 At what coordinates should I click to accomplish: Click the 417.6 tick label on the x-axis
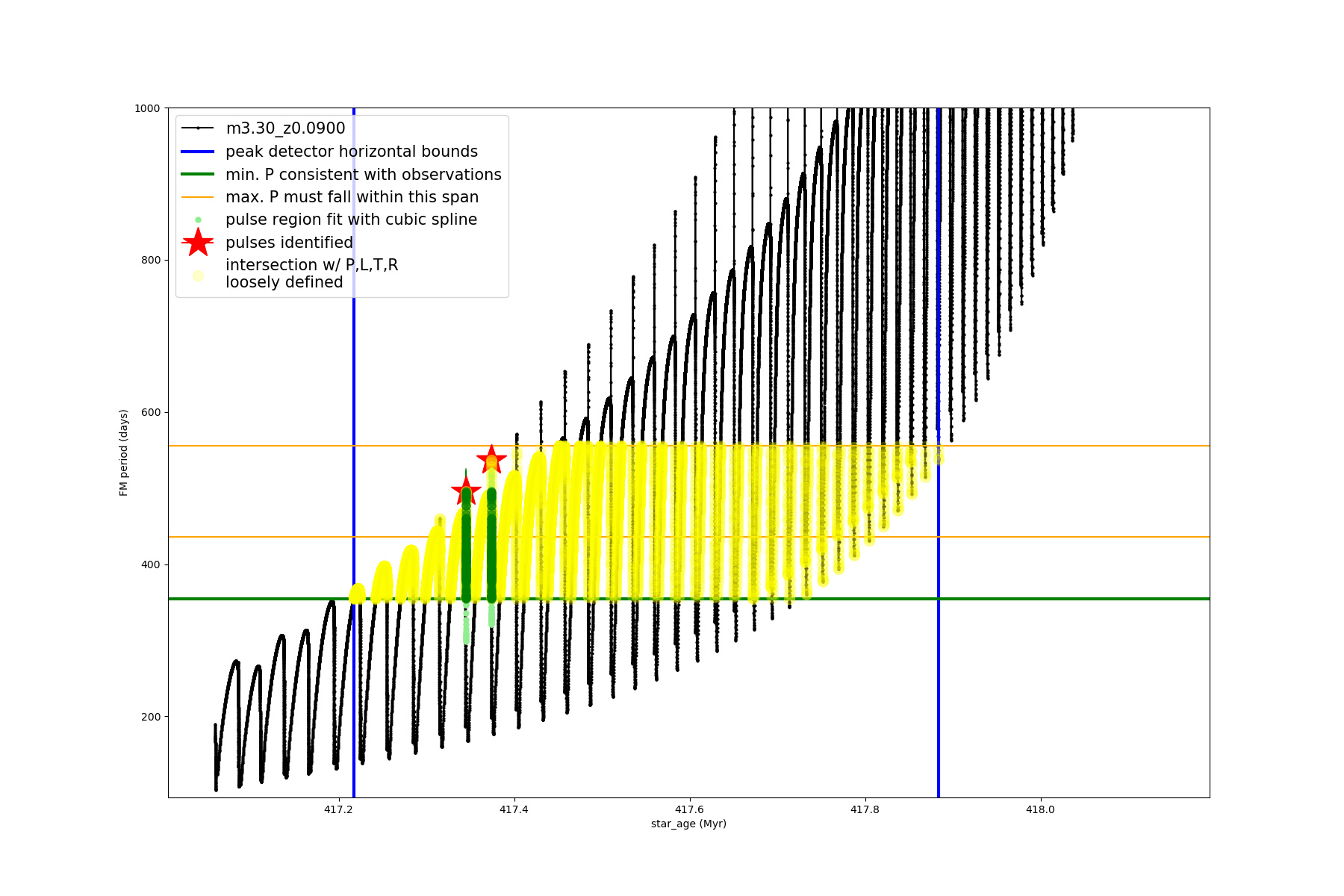coord(689,809)
